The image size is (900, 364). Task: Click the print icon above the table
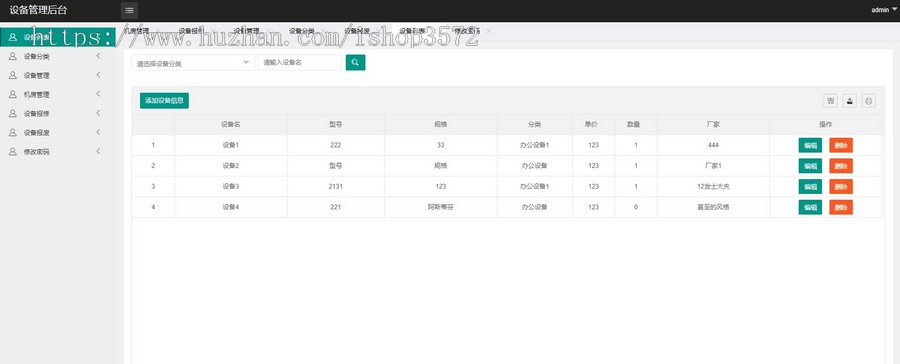click(x=868, y=101)
